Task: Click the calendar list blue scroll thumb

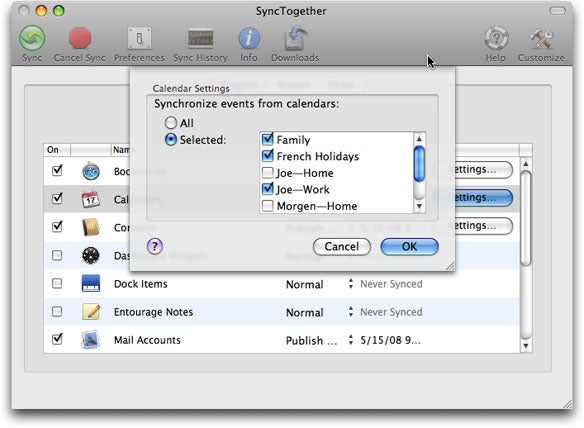Action: tap(419, 164)
